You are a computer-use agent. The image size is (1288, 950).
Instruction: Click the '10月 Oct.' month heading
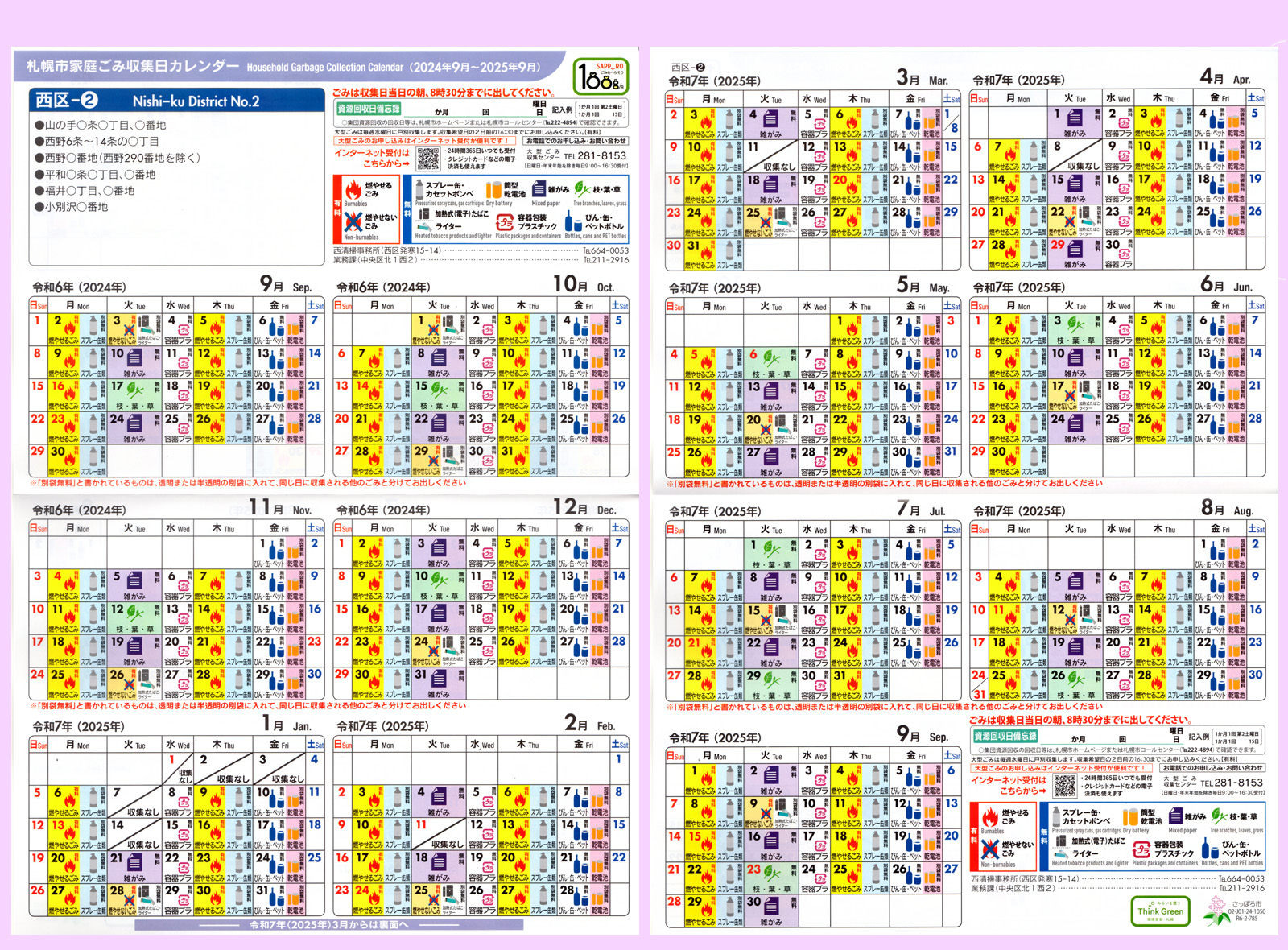[x=584, y=285]
